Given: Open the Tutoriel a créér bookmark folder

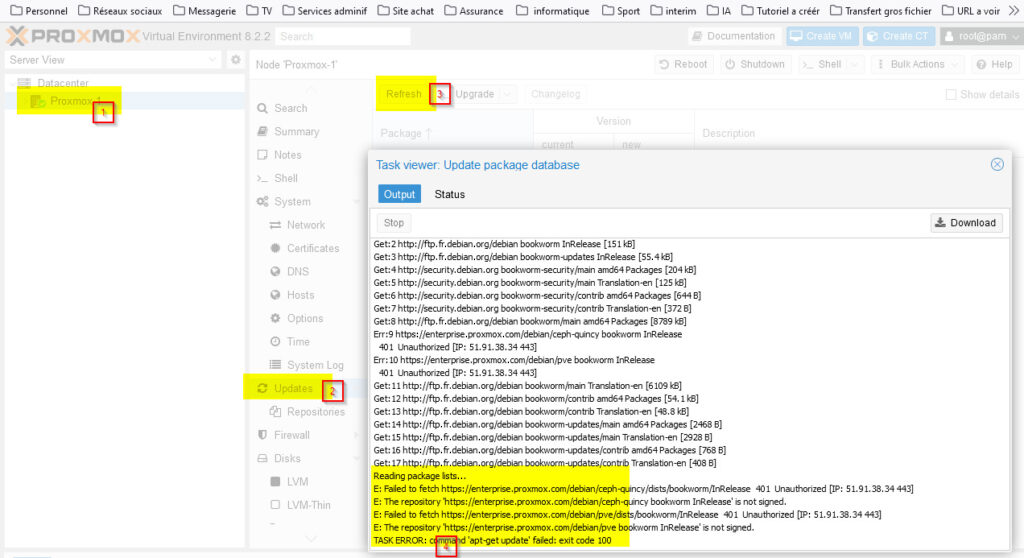Looking at the screenshot, I should coord(780,11).
